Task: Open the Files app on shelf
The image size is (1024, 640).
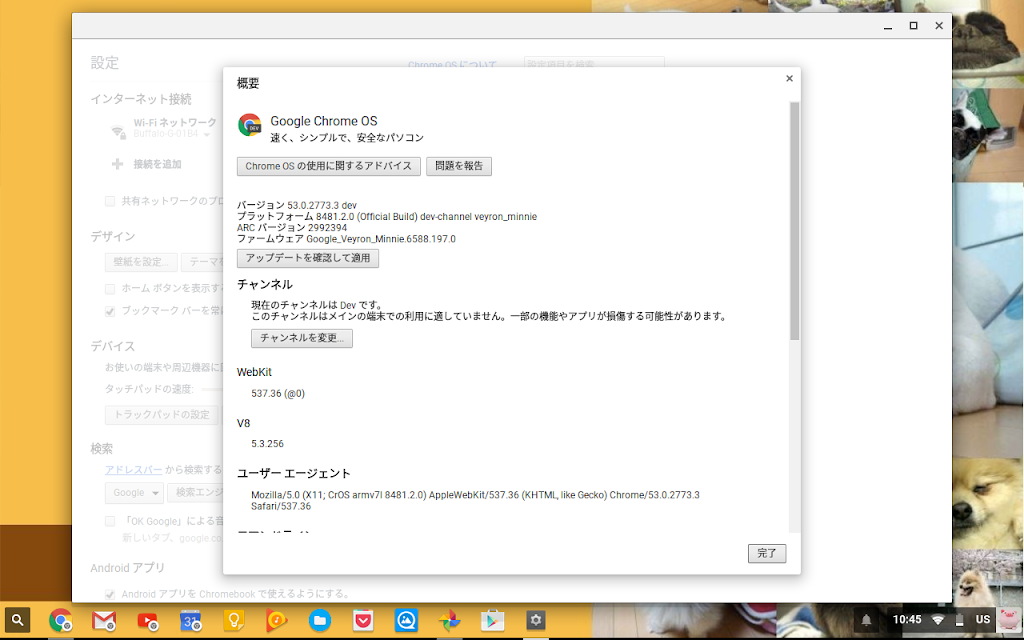Action: click(319, 620)
